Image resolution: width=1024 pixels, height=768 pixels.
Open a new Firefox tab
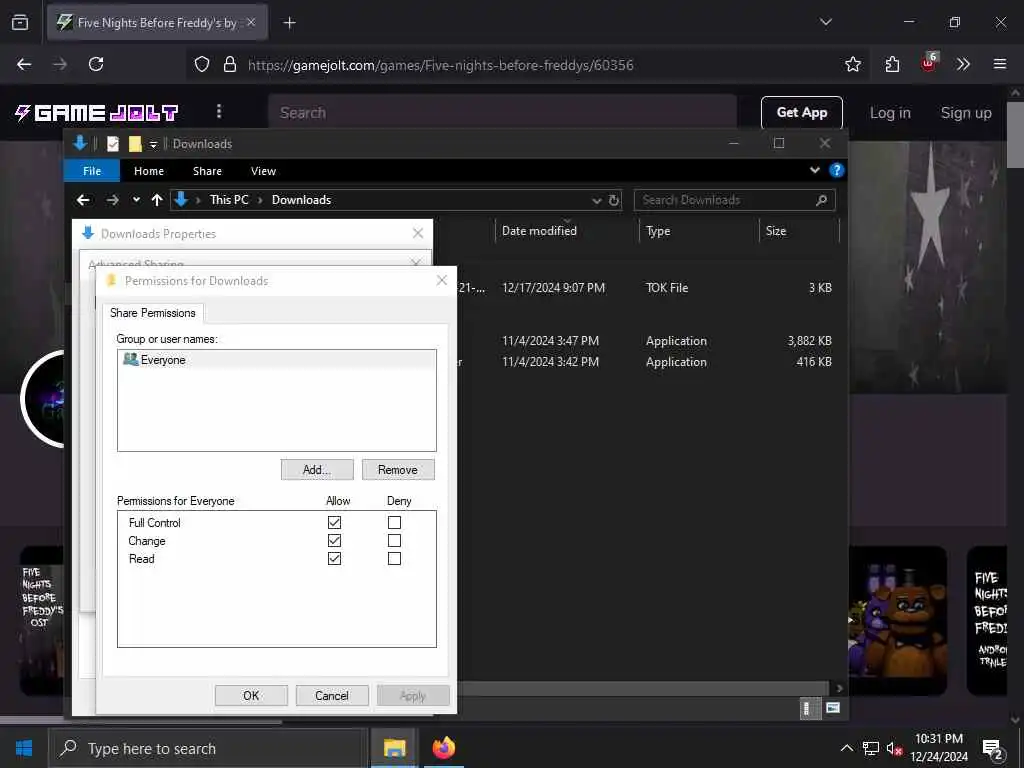[x=289, y=23]
